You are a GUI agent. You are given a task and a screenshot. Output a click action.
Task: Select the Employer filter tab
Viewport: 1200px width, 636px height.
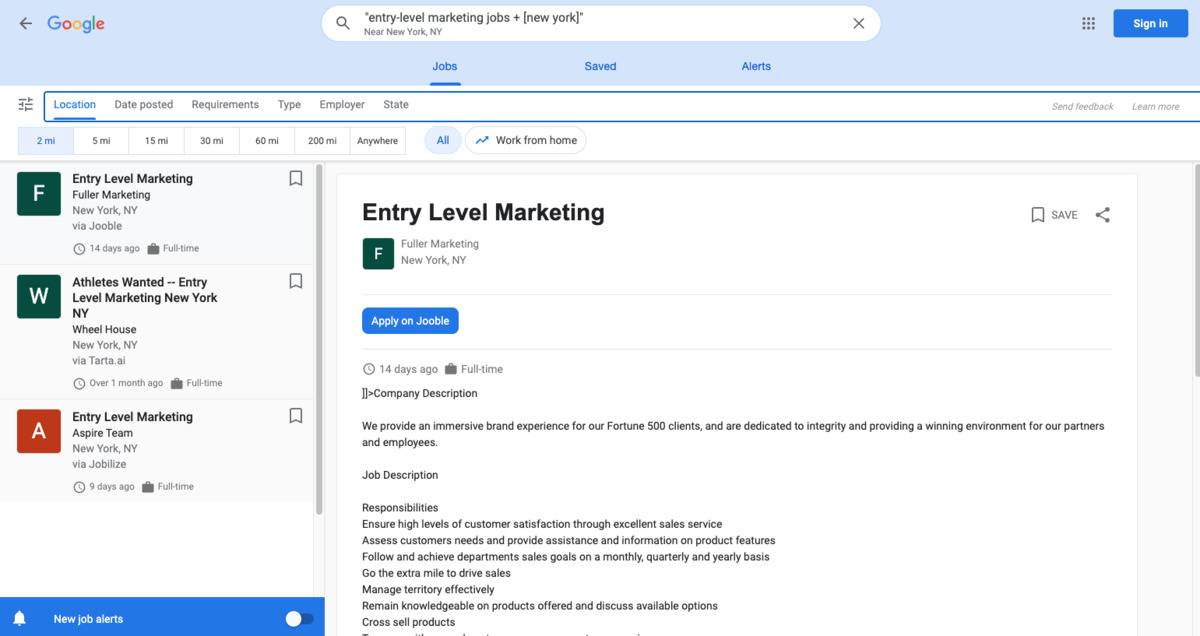coord(342,104)
